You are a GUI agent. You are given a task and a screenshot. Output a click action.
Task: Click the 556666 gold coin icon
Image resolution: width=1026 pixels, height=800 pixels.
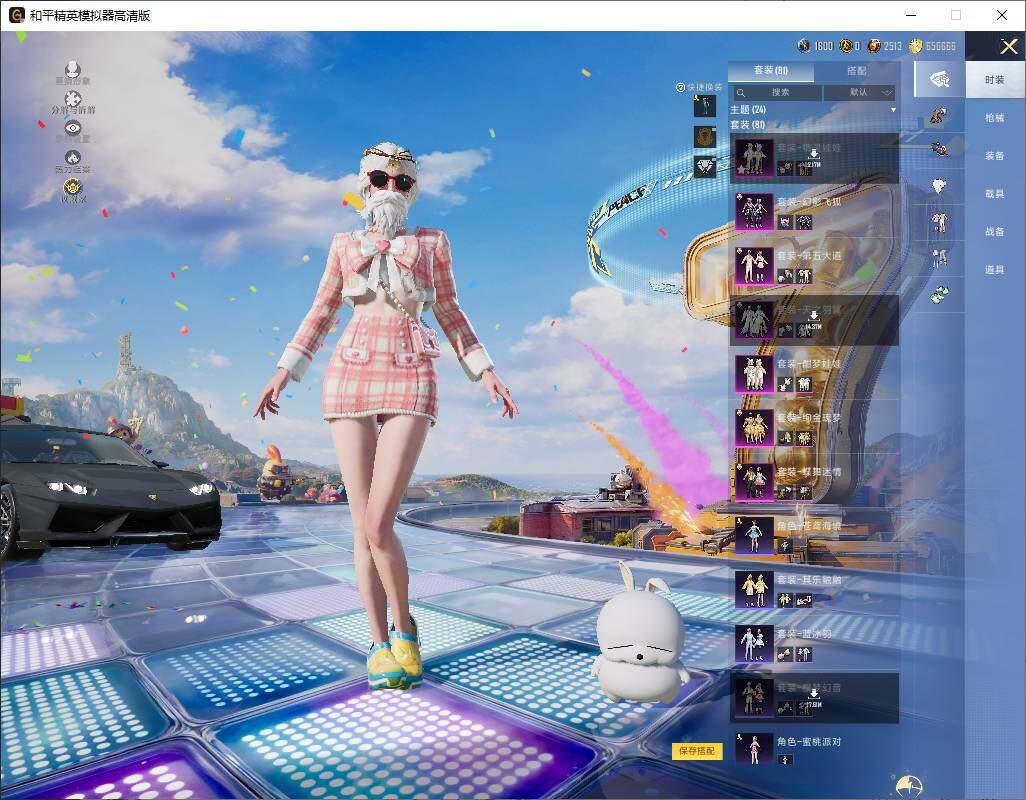click(915, 46)
